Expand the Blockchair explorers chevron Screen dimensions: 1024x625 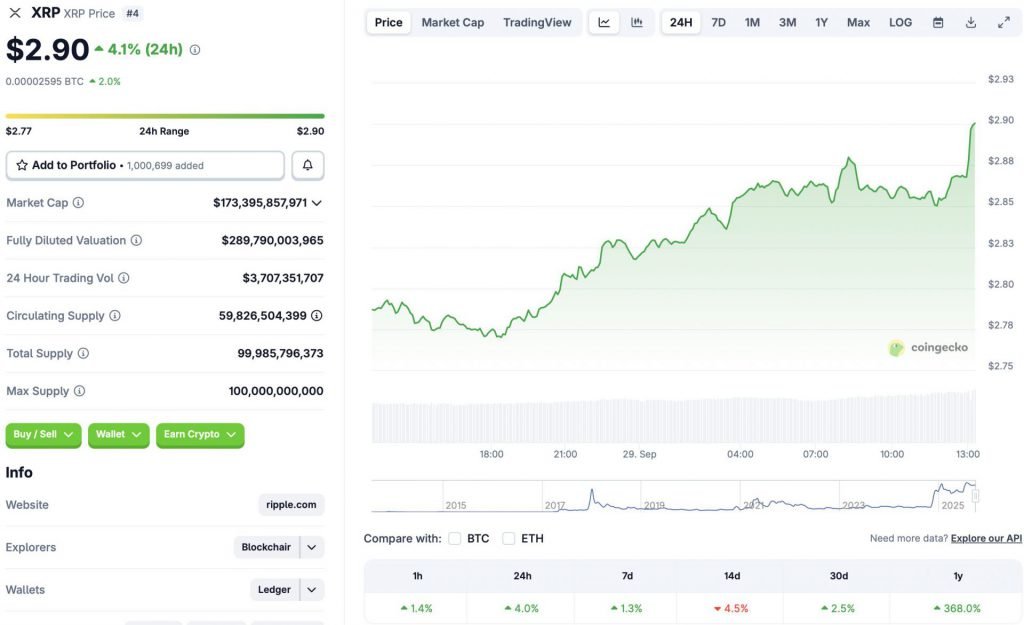(312, 547)
